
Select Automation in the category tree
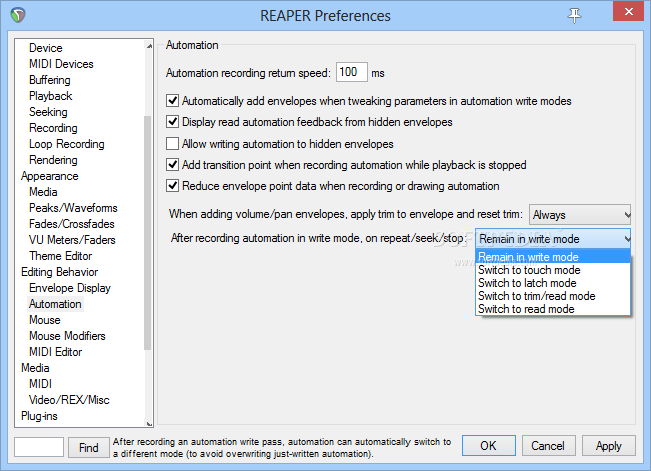point(55,304)
